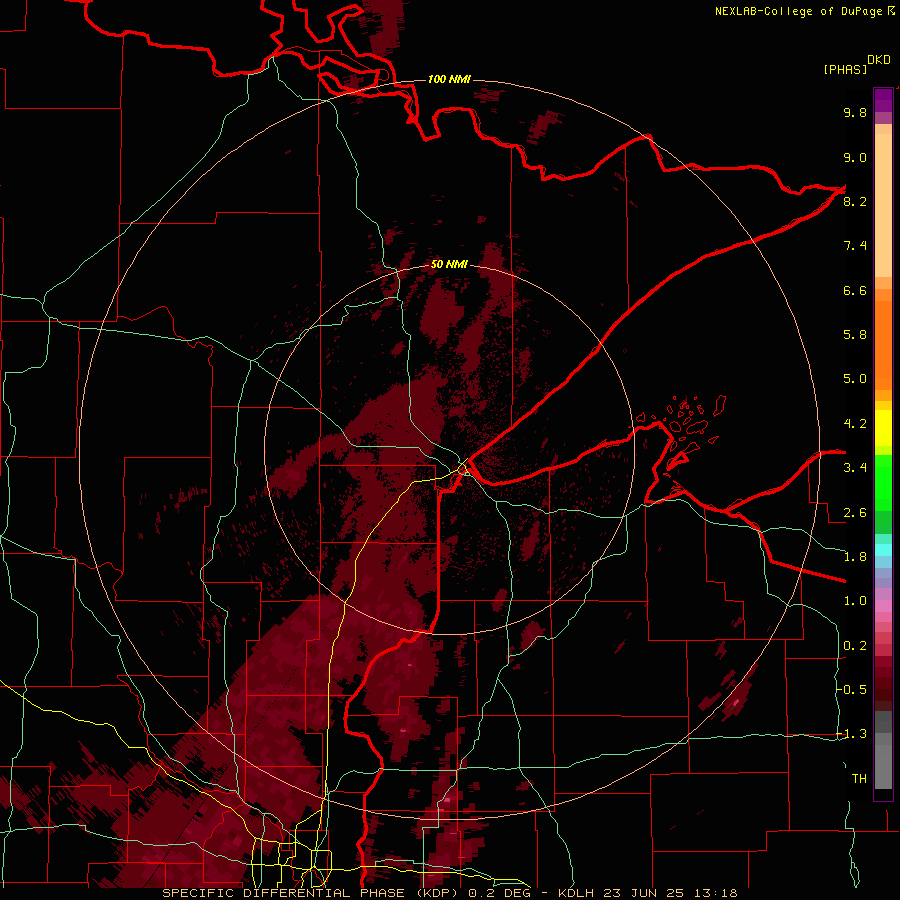900x900 pixels.
Task: Click the 5.0 scale value
Action: (855, 379)
